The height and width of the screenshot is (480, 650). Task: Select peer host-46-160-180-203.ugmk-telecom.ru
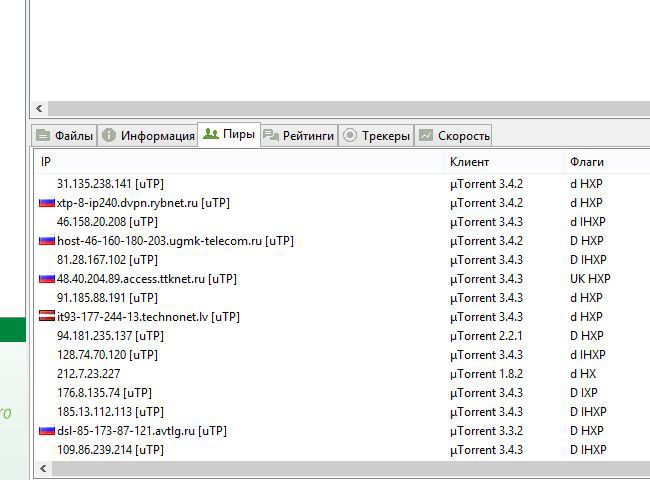(x=175, y=241)
